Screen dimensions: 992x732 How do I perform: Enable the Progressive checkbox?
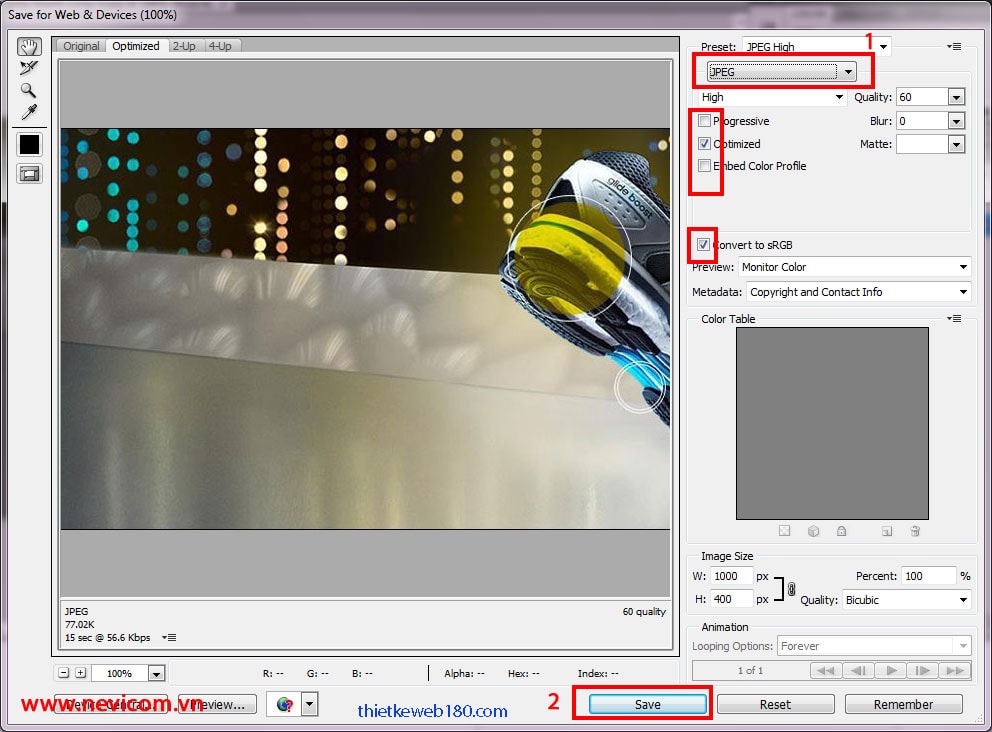pyautogui.click(x=705, y=121)
